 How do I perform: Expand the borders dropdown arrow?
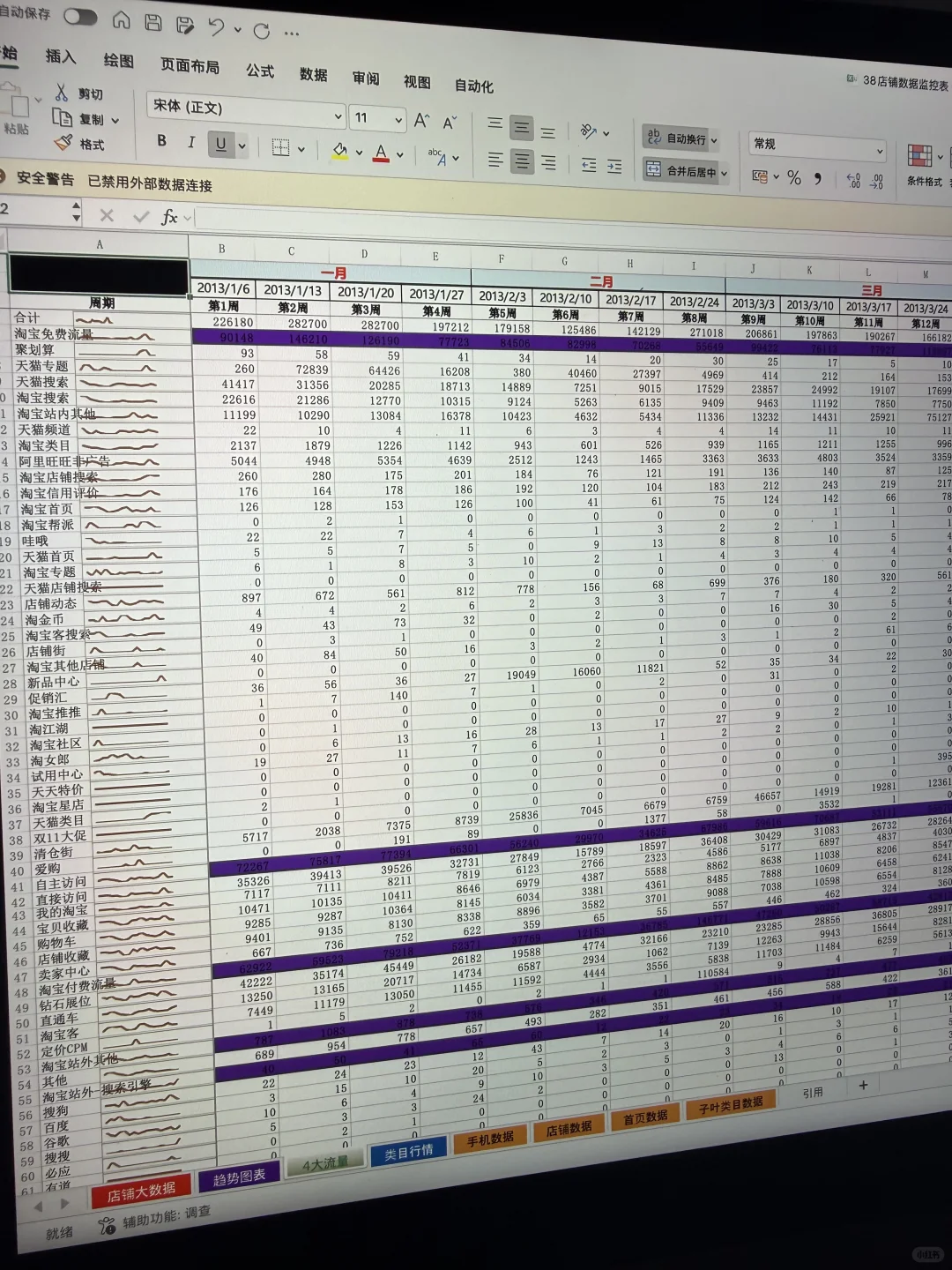301,150
